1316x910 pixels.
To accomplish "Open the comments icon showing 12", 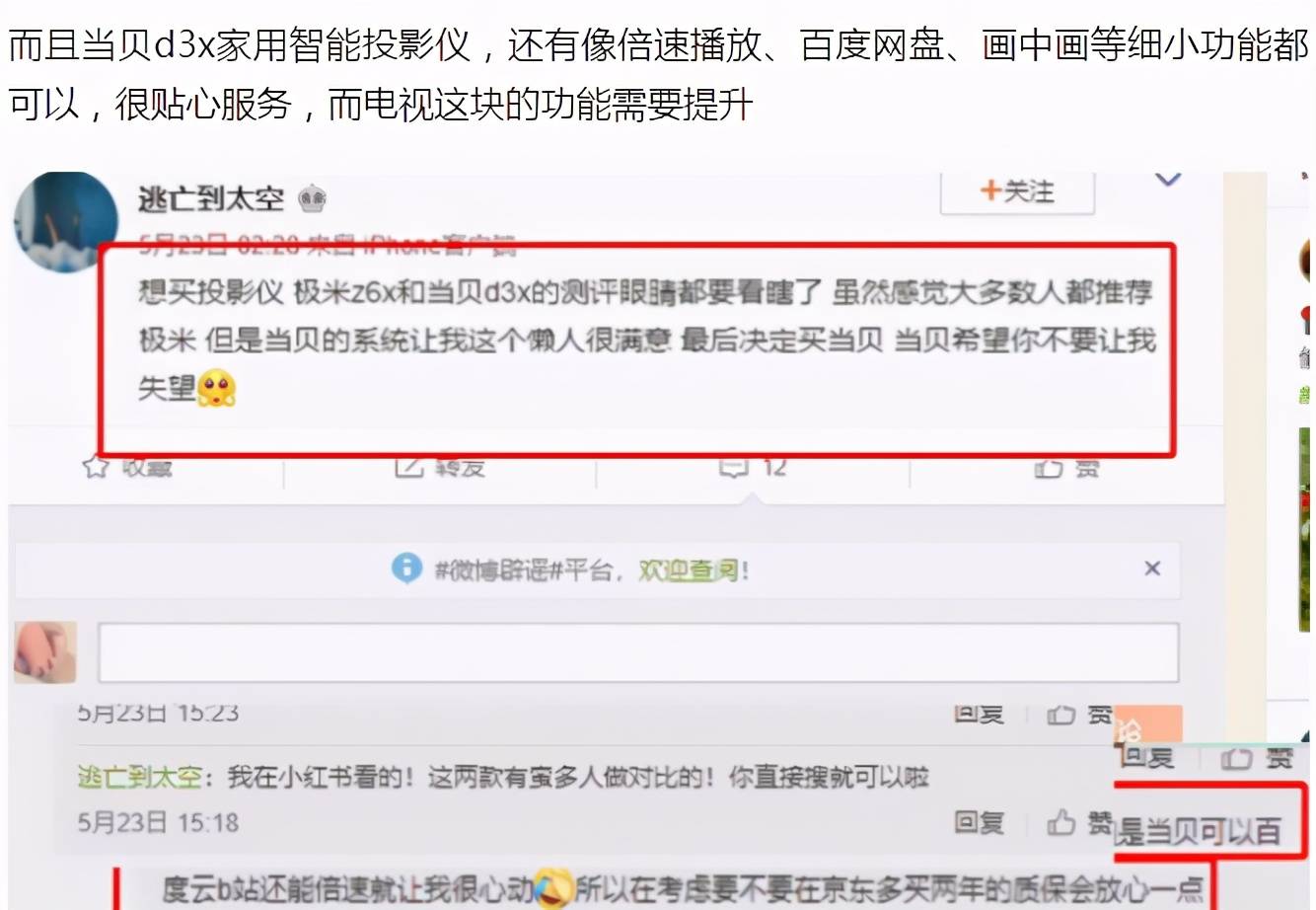I will point(733,467).
